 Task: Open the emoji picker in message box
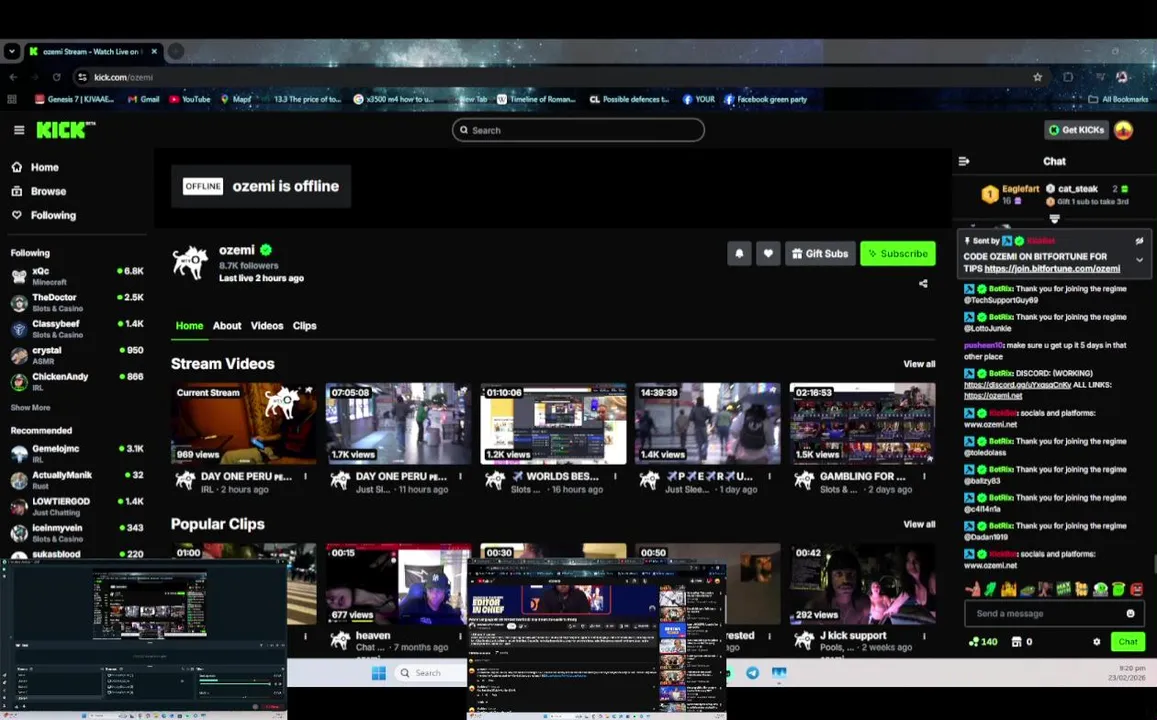click(1130, 613)
